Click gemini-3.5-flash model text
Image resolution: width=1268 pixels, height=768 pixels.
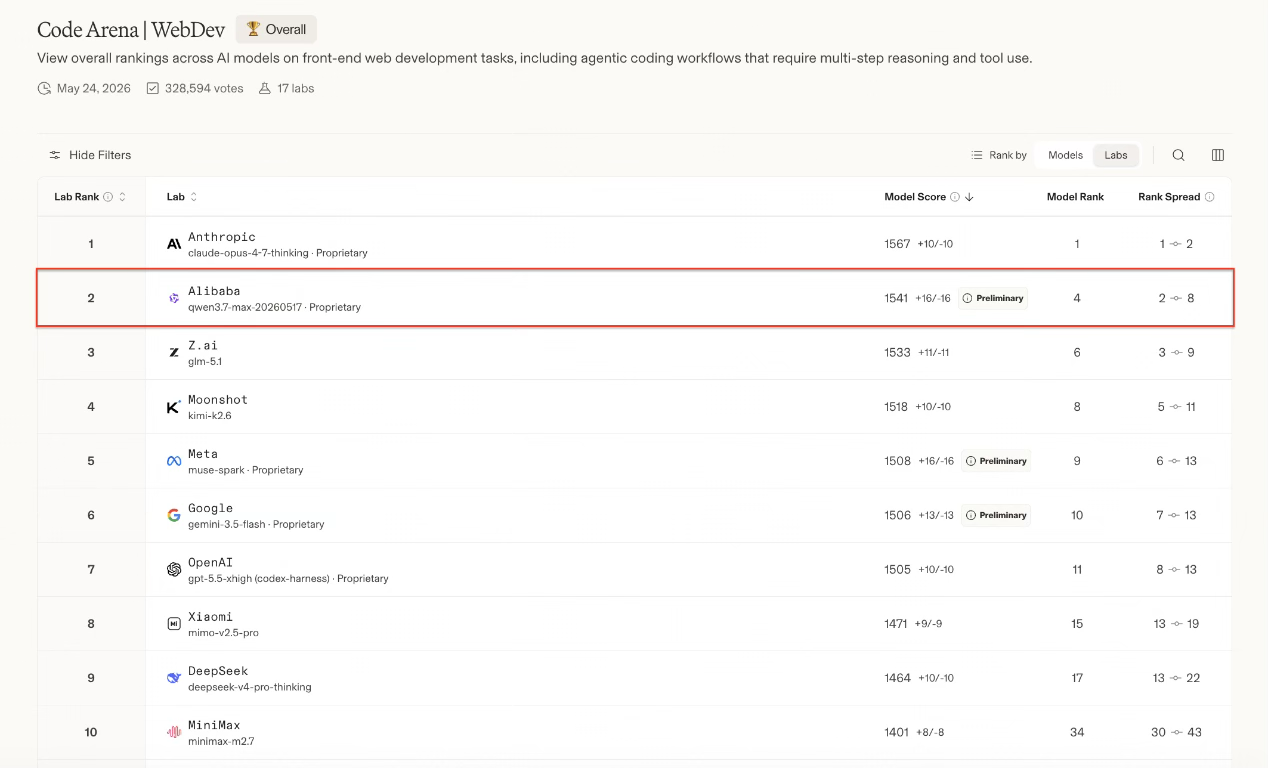point(227,524)
